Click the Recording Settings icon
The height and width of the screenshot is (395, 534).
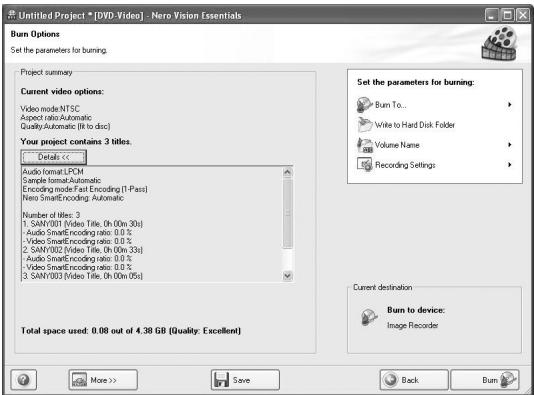[x=364, y=164]
